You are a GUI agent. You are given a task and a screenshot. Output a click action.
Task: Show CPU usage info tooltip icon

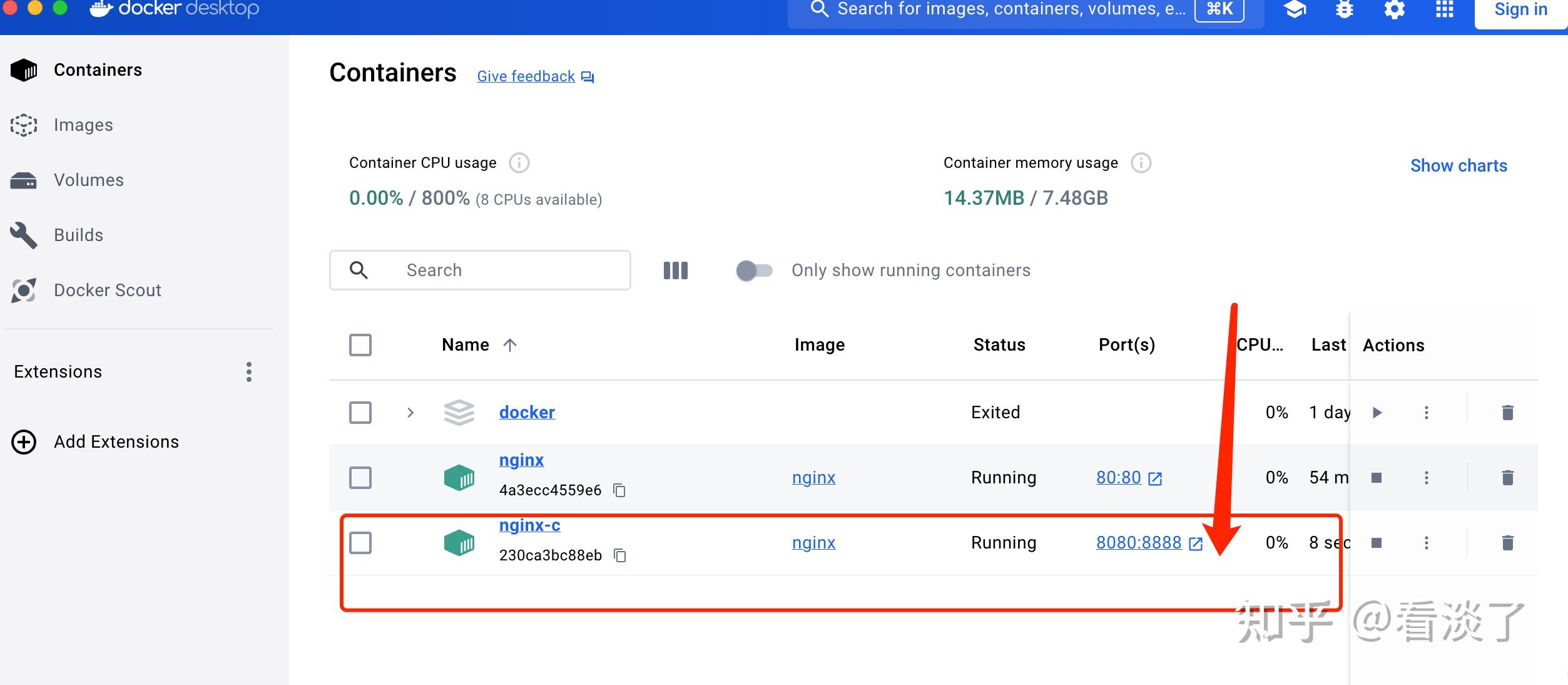click(519, 163)
